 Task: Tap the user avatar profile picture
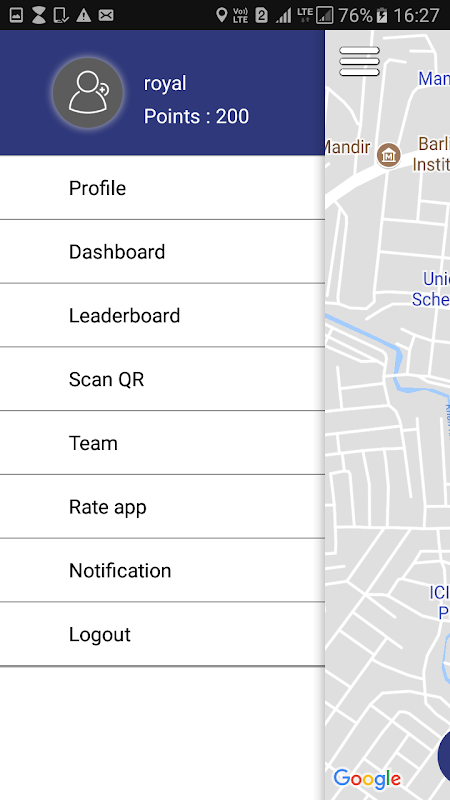click(x=88, y=93)
